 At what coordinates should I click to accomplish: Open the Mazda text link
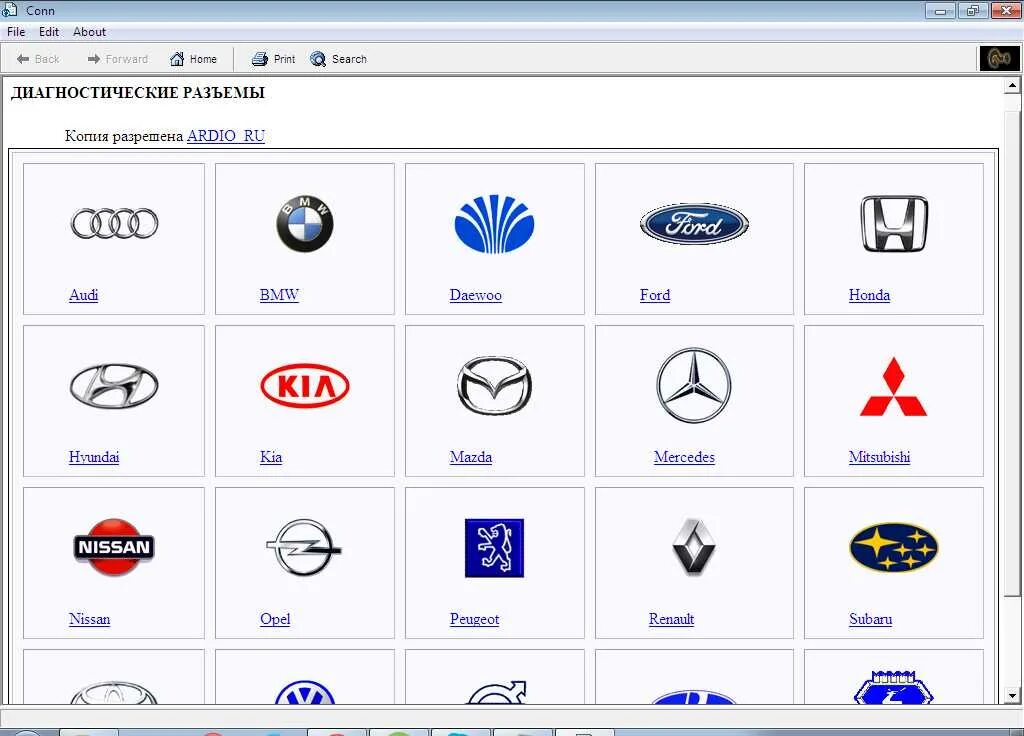click(x=471, y=457)
